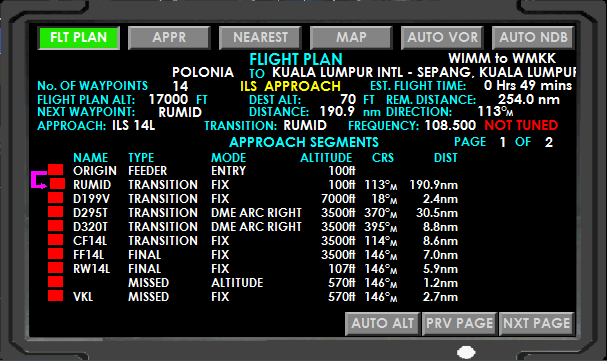This screenshot has height=361, width=607.
Task: Click the white oval knob on bezel
Action: [466, 352]
